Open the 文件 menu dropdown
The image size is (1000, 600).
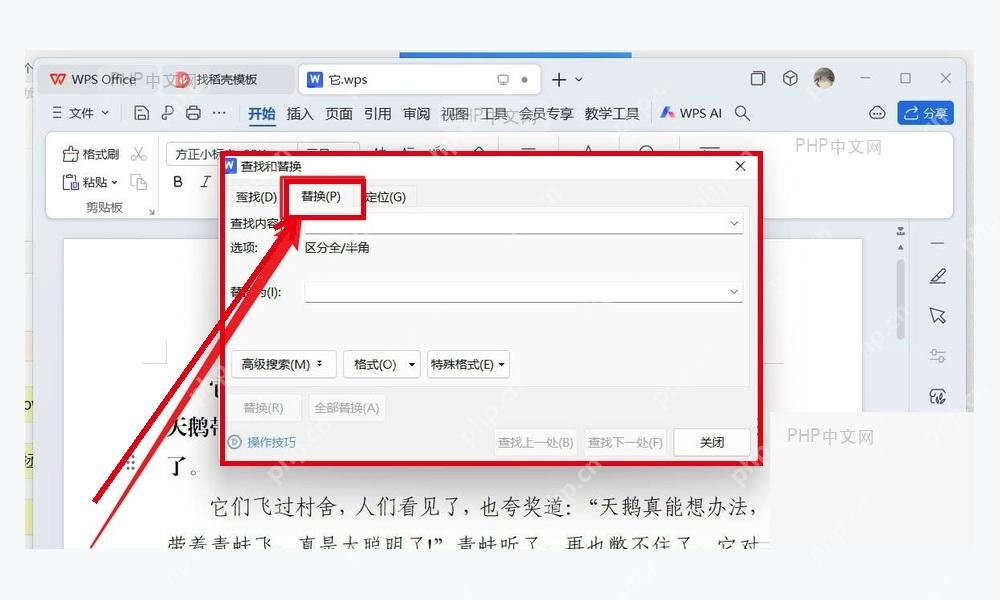(x=81, y=113)
